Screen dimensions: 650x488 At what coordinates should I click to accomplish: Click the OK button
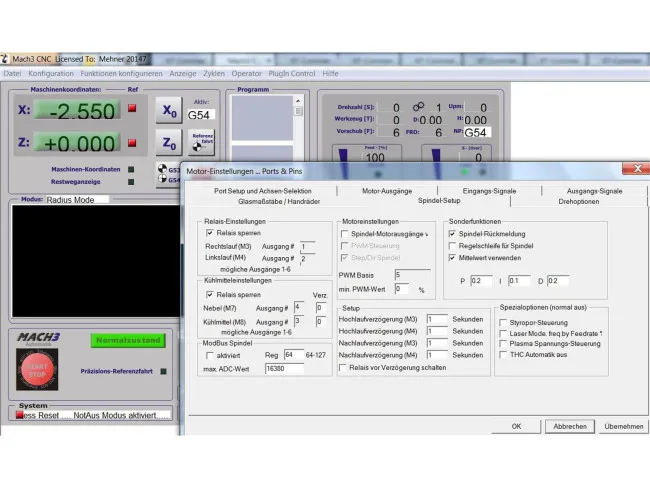pyautogui.click(x=516, y=426)
